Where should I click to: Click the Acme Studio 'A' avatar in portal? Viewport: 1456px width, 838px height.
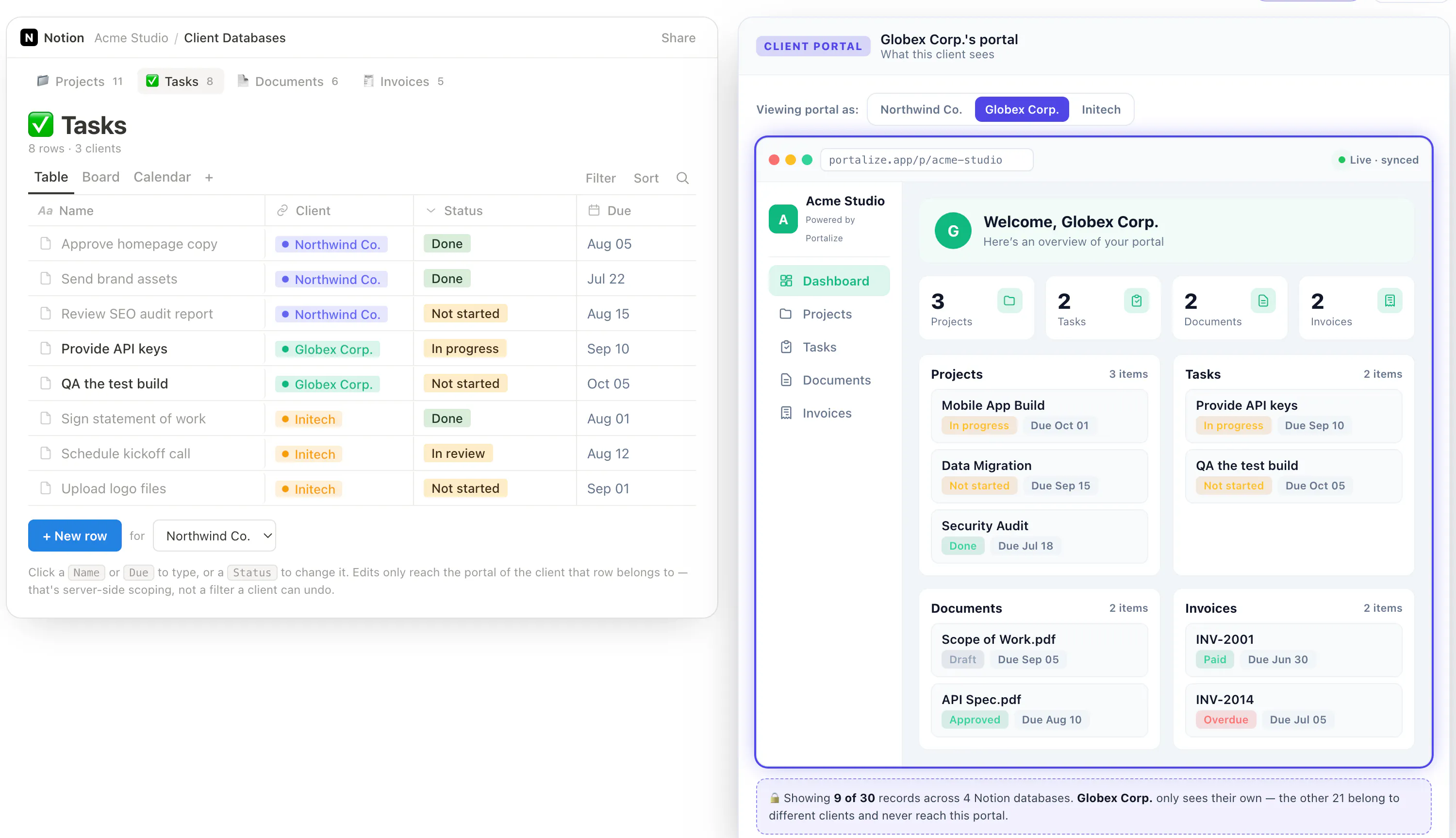coord(783,219)
